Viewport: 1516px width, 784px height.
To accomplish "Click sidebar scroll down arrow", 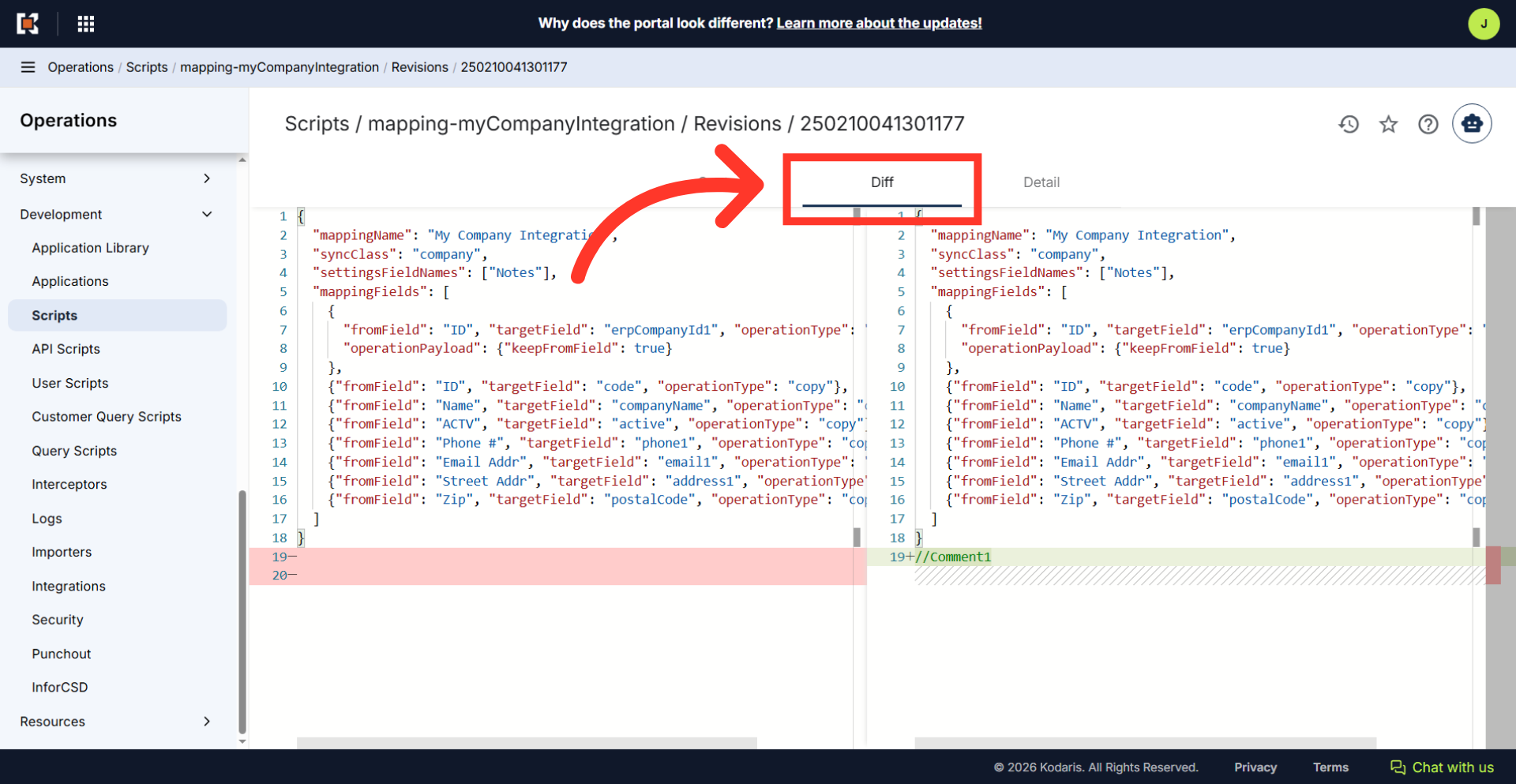I will (x=242, y=742).
